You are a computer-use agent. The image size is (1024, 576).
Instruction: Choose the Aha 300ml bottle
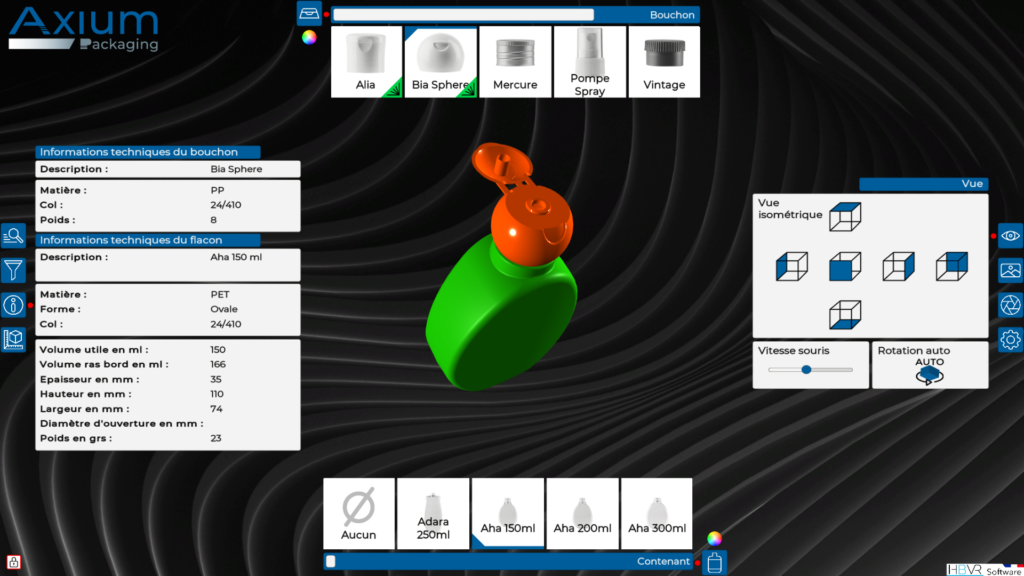coord(657,513)
